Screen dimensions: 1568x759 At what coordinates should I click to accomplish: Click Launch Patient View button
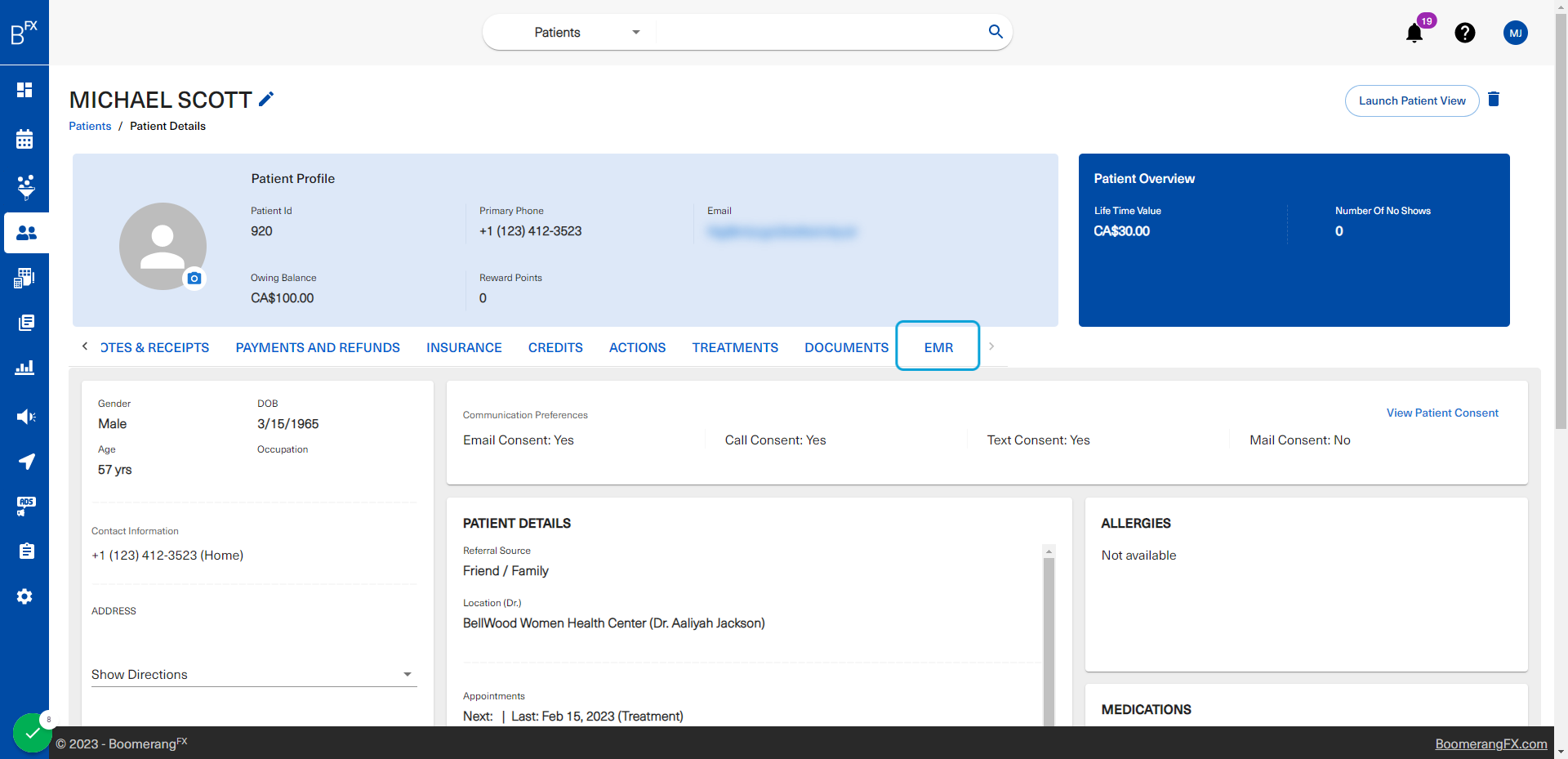[x=1412, y=100]
